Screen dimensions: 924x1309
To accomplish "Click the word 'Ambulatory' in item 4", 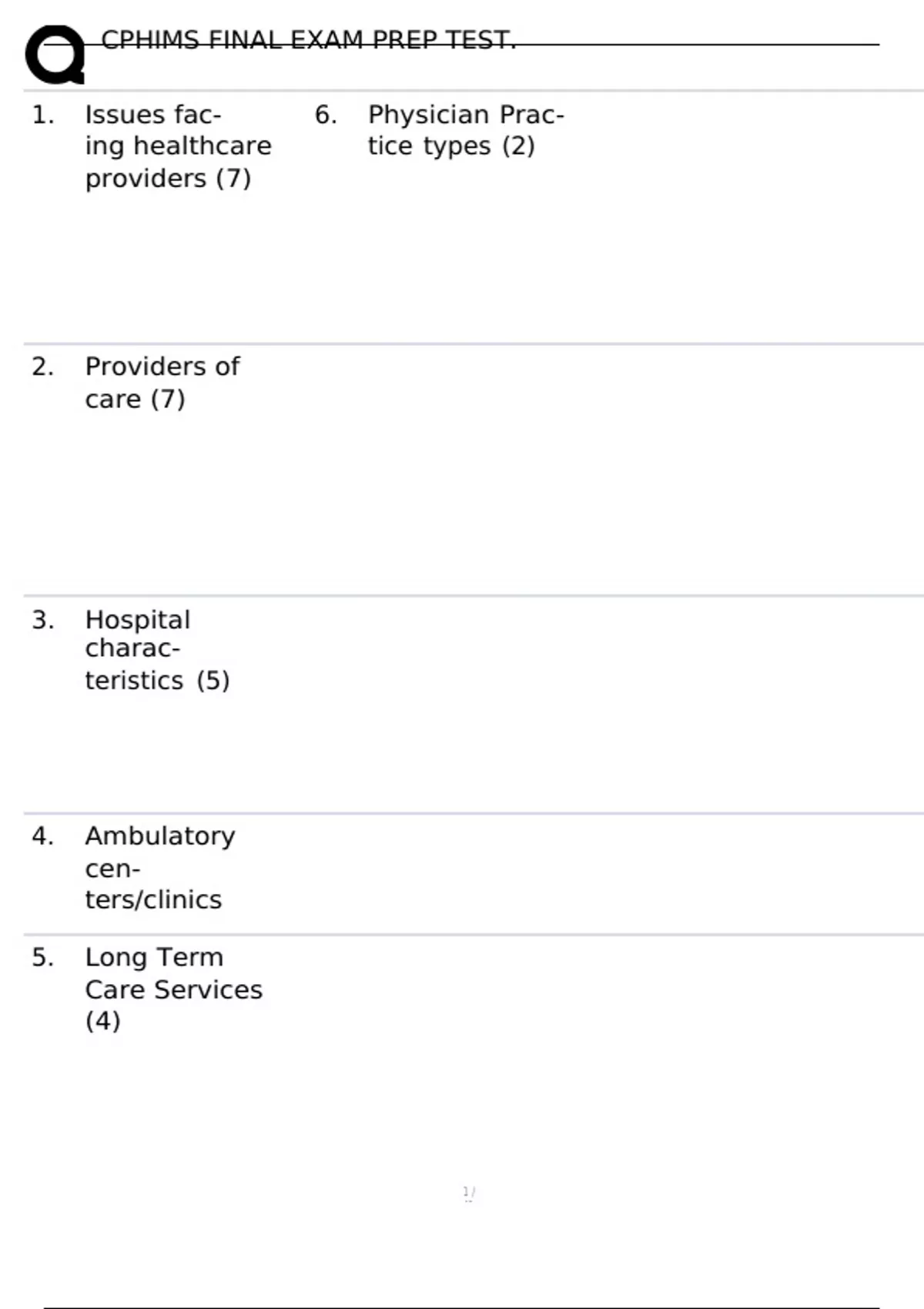I will (160, 836).
